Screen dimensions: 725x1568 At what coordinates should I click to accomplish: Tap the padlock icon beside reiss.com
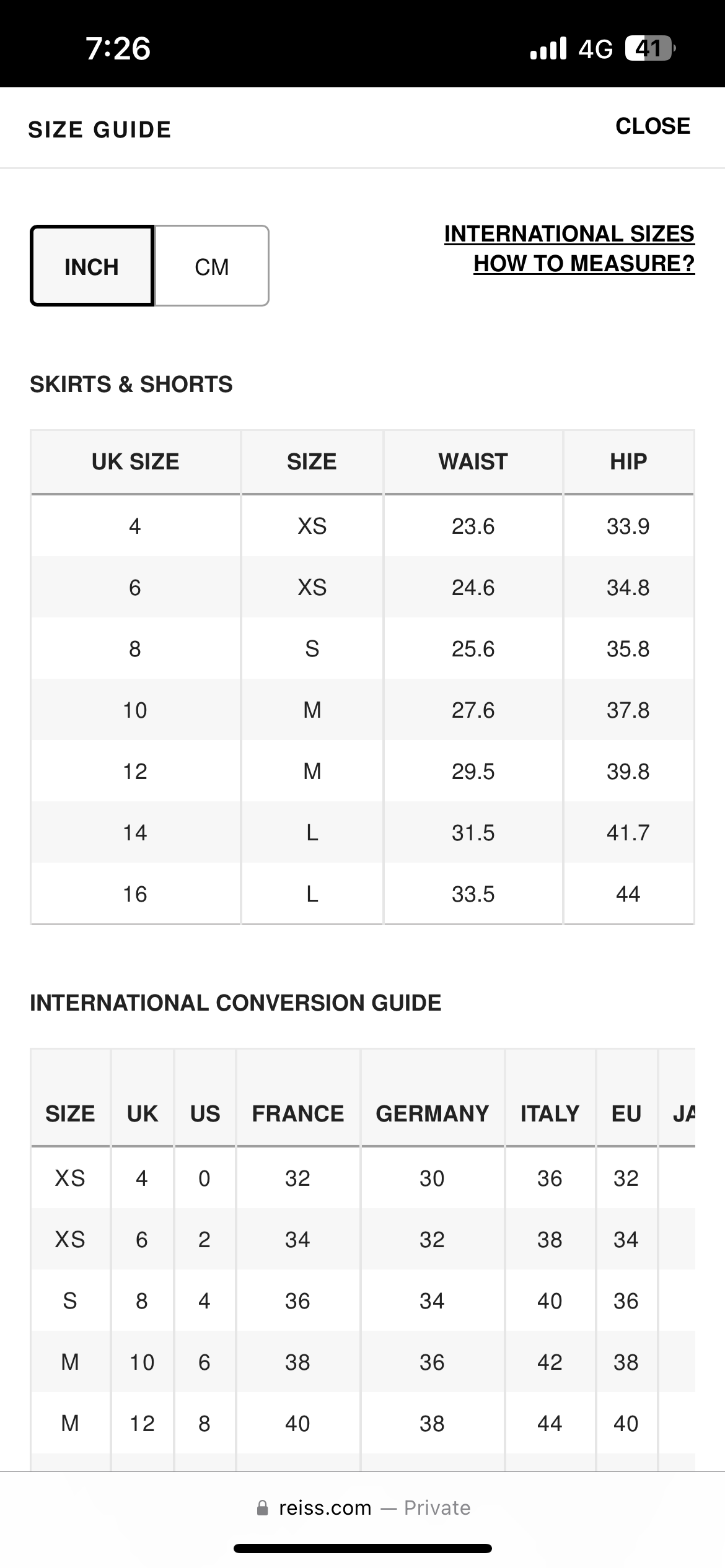[x=263, y=1508]
